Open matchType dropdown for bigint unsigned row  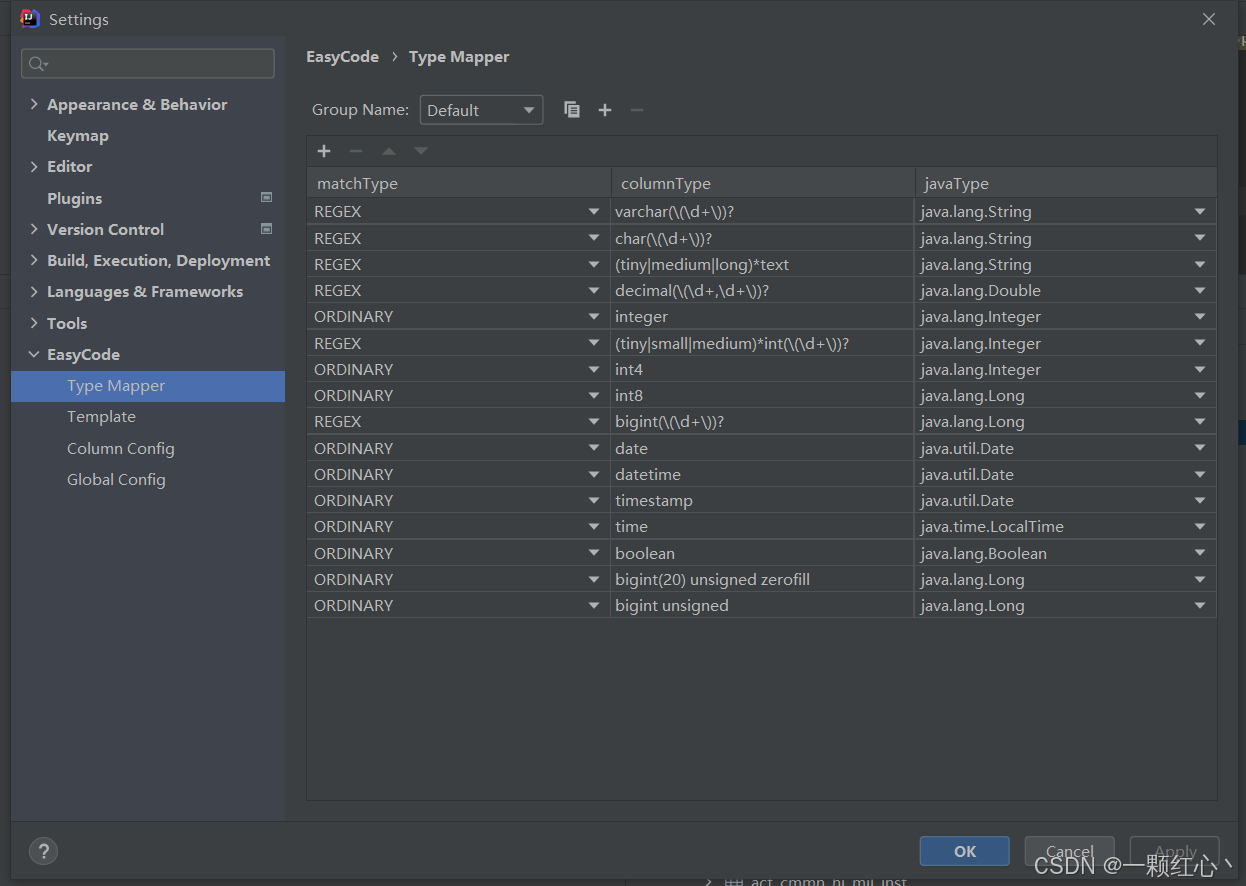[595, 606]
